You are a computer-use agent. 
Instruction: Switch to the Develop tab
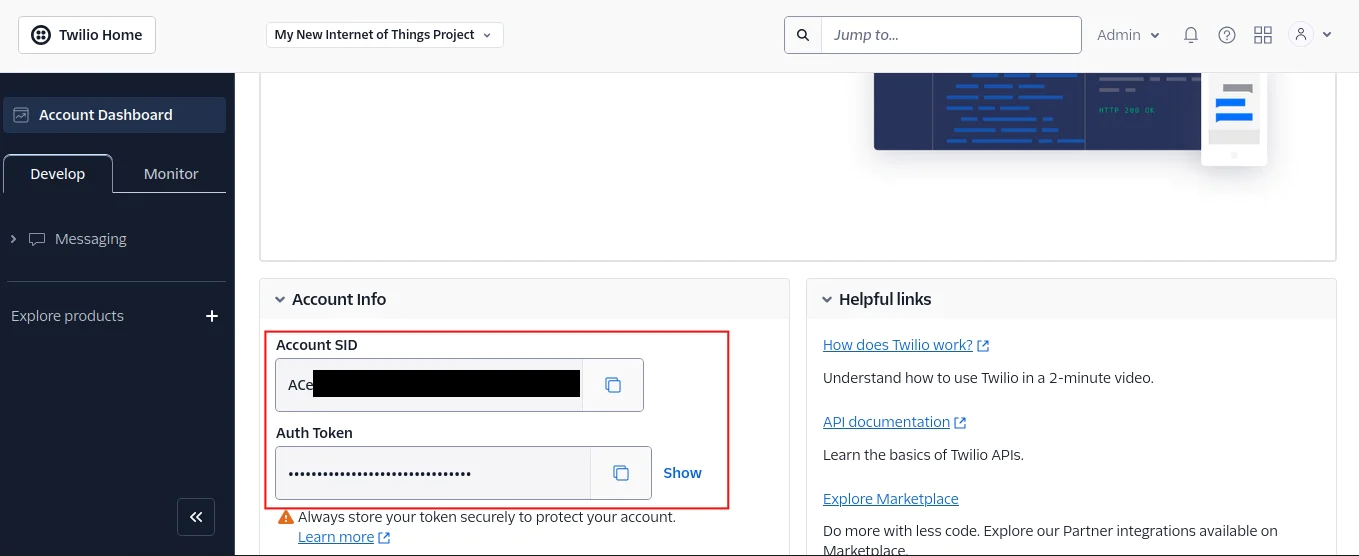coord(58,174)
